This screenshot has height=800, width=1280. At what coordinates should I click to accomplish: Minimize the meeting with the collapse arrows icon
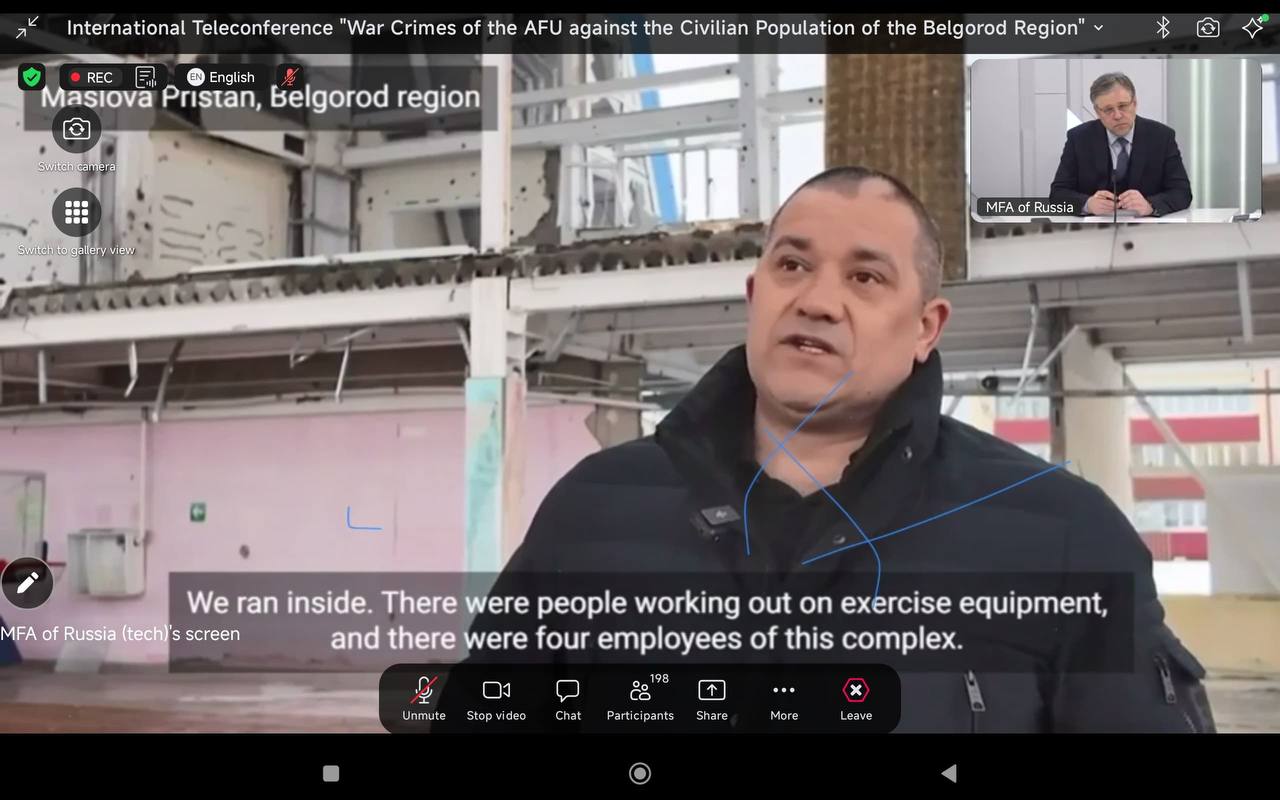pyautogui.click(x=27, y=27)
